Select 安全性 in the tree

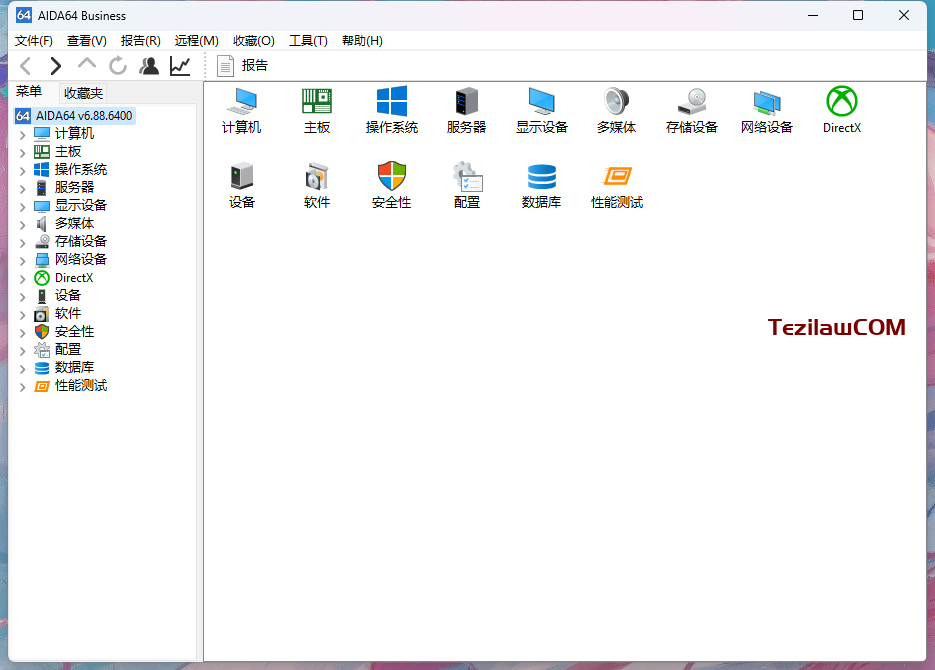(x=75, y=331)
